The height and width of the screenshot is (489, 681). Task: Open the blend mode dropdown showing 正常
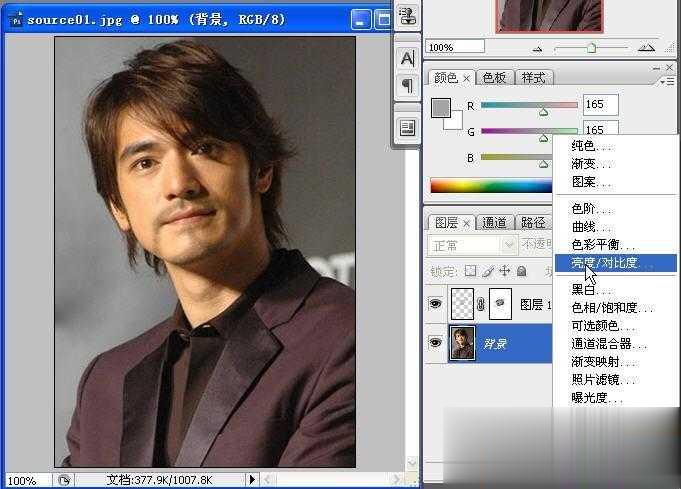tap(473, 245)
